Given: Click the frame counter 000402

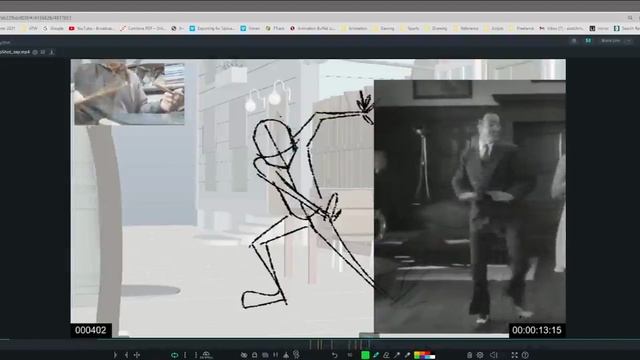Looking at the screenshot, I should (x=91, y=330).
